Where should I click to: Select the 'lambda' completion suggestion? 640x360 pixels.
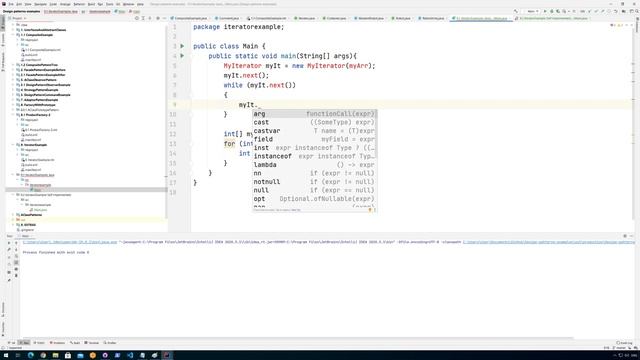pyautogui.click(x=314, y=165)
